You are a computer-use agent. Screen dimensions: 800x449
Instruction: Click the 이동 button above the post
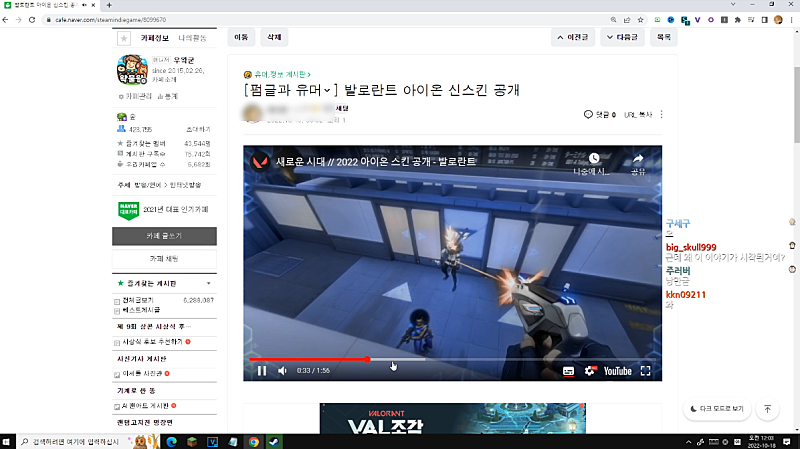(241, 37)
